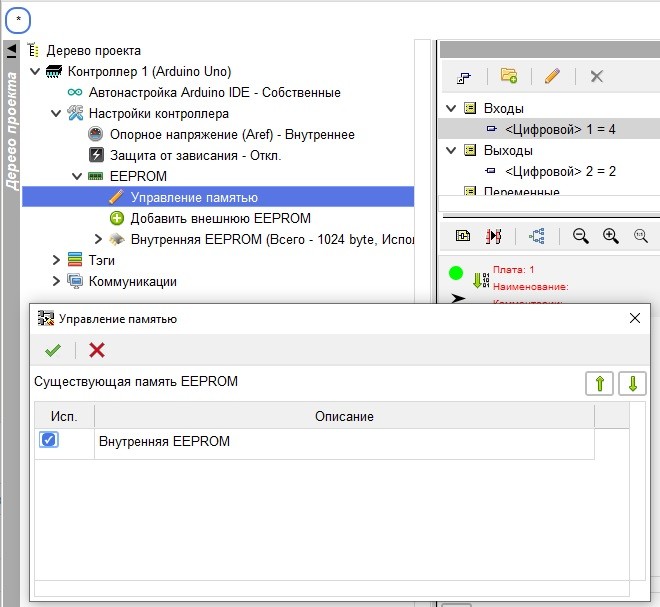
Task: Click the Дерево проекта header icon
Action: (34, 50)
